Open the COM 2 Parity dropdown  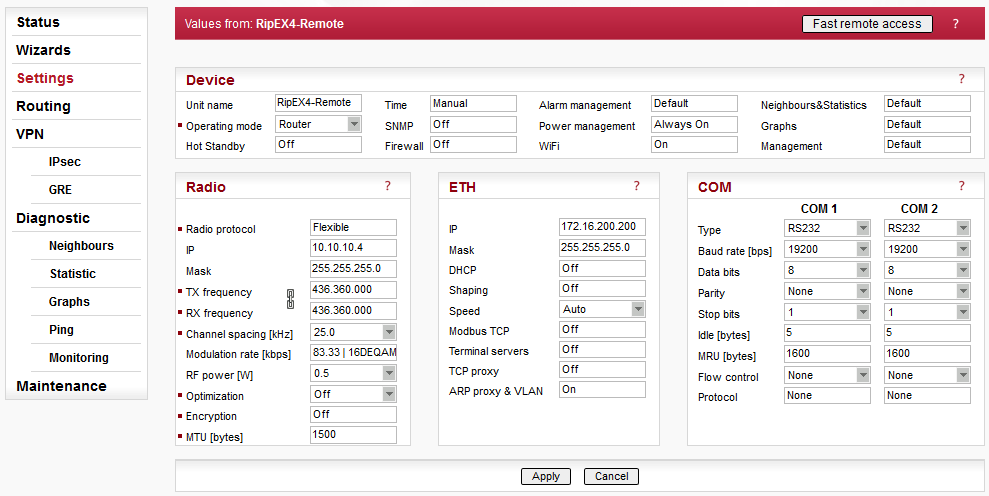pos(927,291)
